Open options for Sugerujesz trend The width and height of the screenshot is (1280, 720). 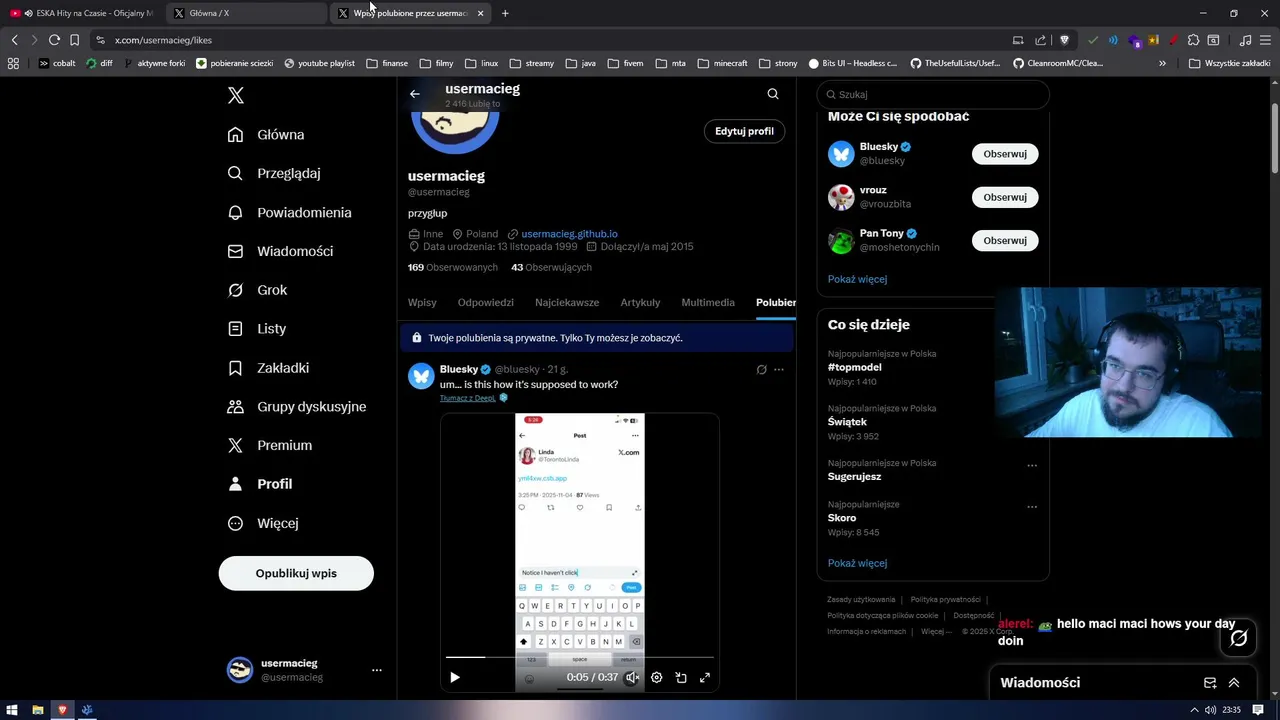point(1032,465)
